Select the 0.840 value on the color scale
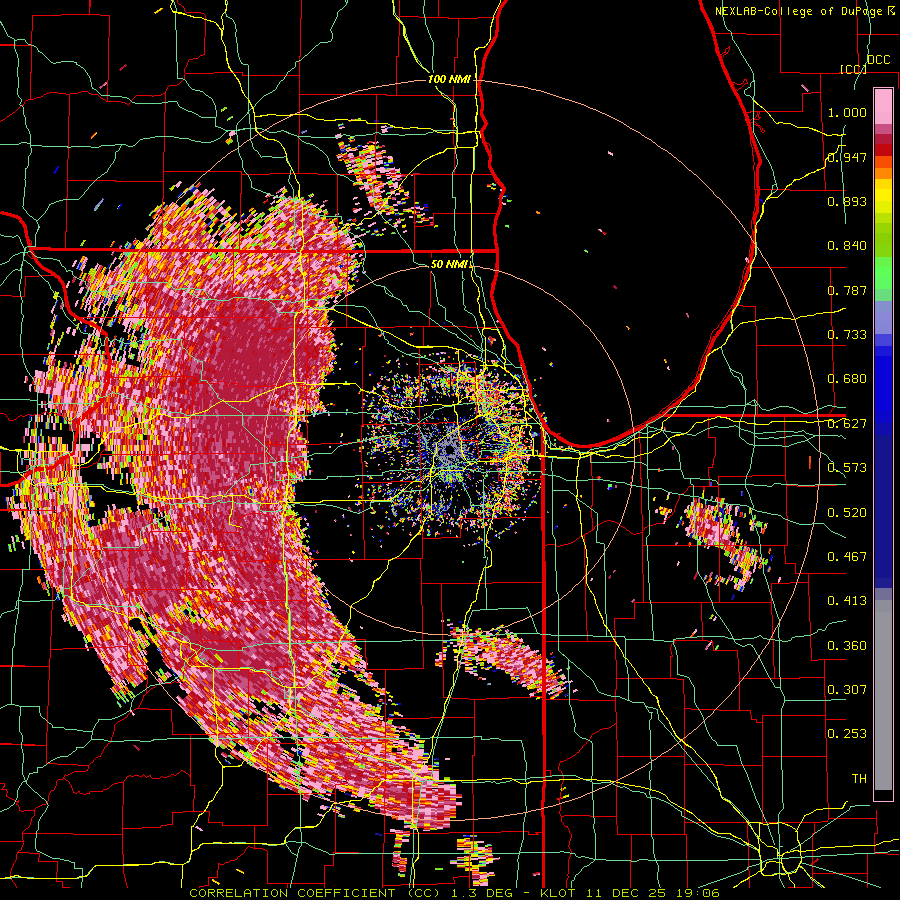 click(x=847, y=246)
